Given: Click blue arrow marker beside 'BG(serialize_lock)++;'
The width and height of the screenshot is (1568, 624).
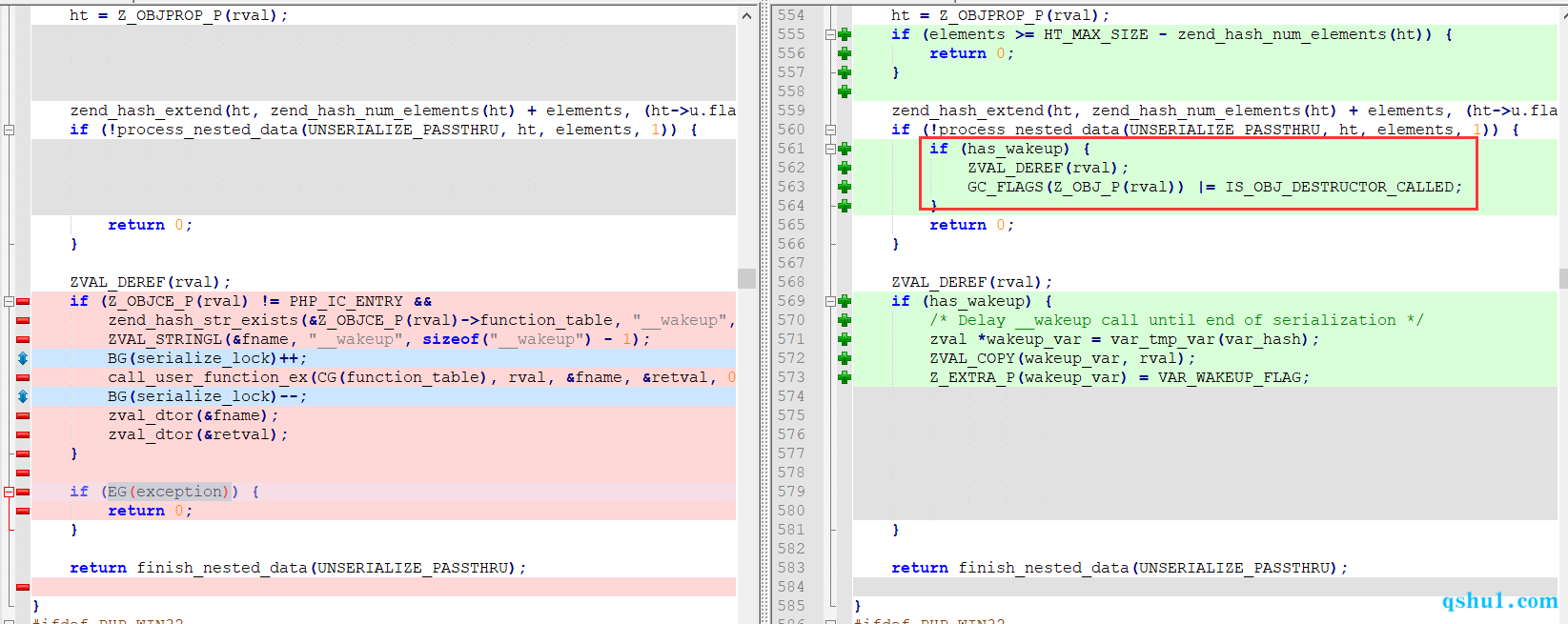Looking at the screenshot, I should pos(23,358).
